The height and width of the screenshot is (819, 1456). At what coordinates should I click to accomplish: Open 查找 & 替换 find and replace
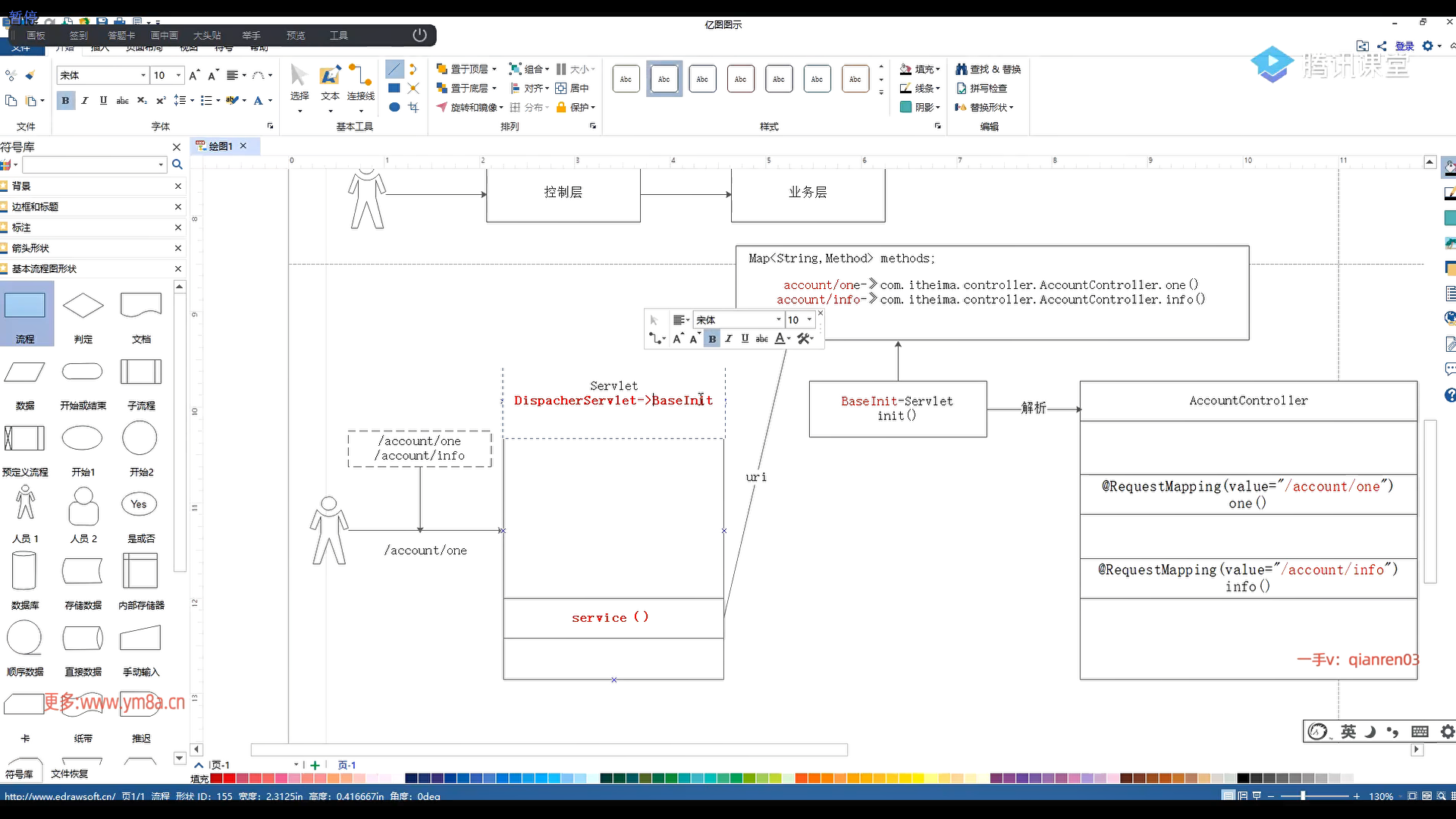(x=988, y=69)
